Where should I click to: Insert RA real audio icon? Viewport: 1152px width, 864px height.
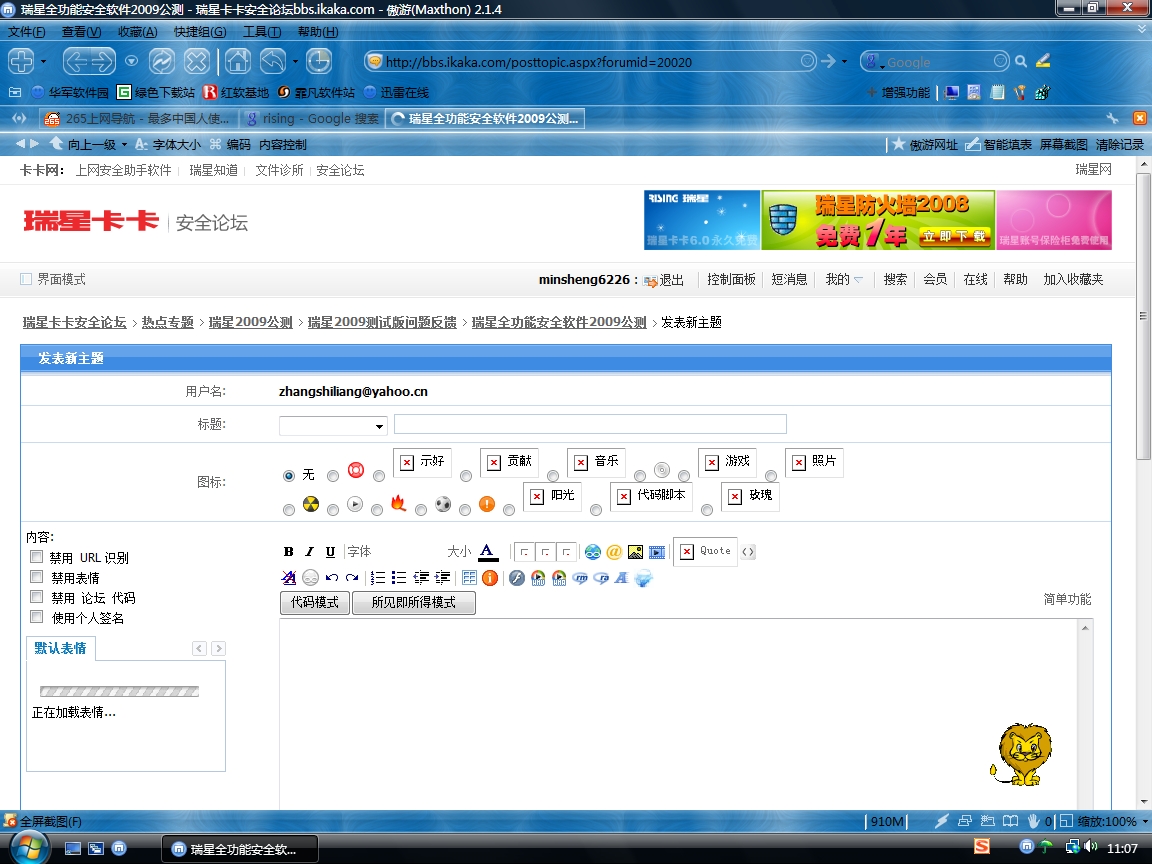(601, 578)
